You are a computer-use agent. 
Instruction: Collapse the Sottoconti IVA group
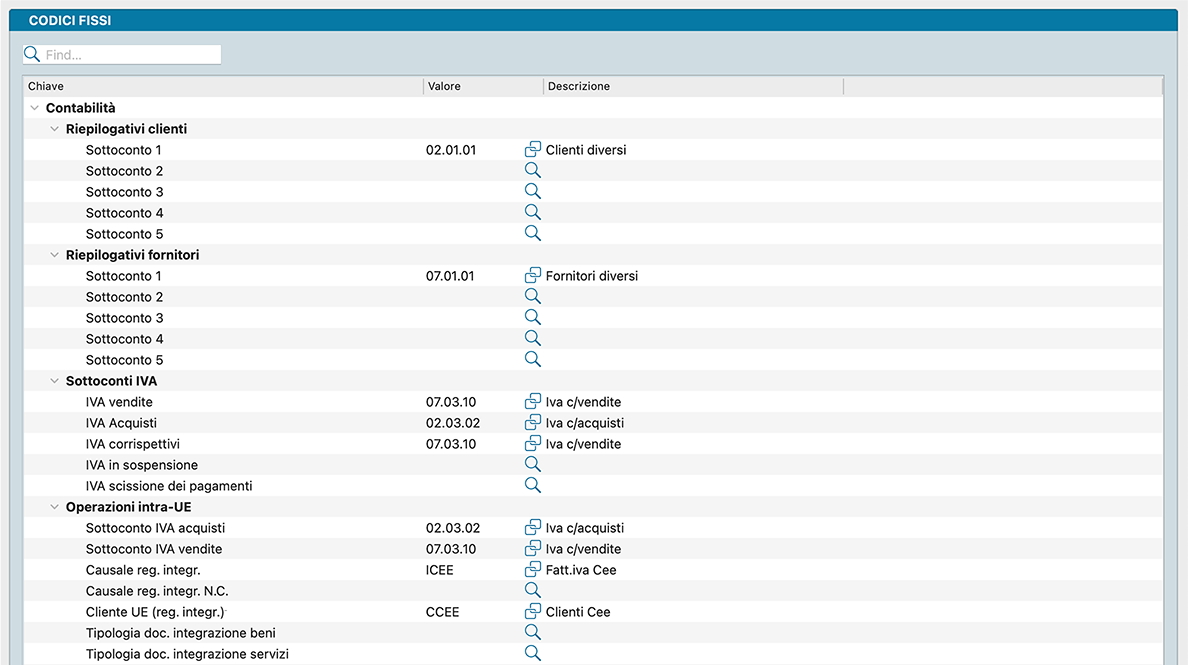[x=55, y=381]
